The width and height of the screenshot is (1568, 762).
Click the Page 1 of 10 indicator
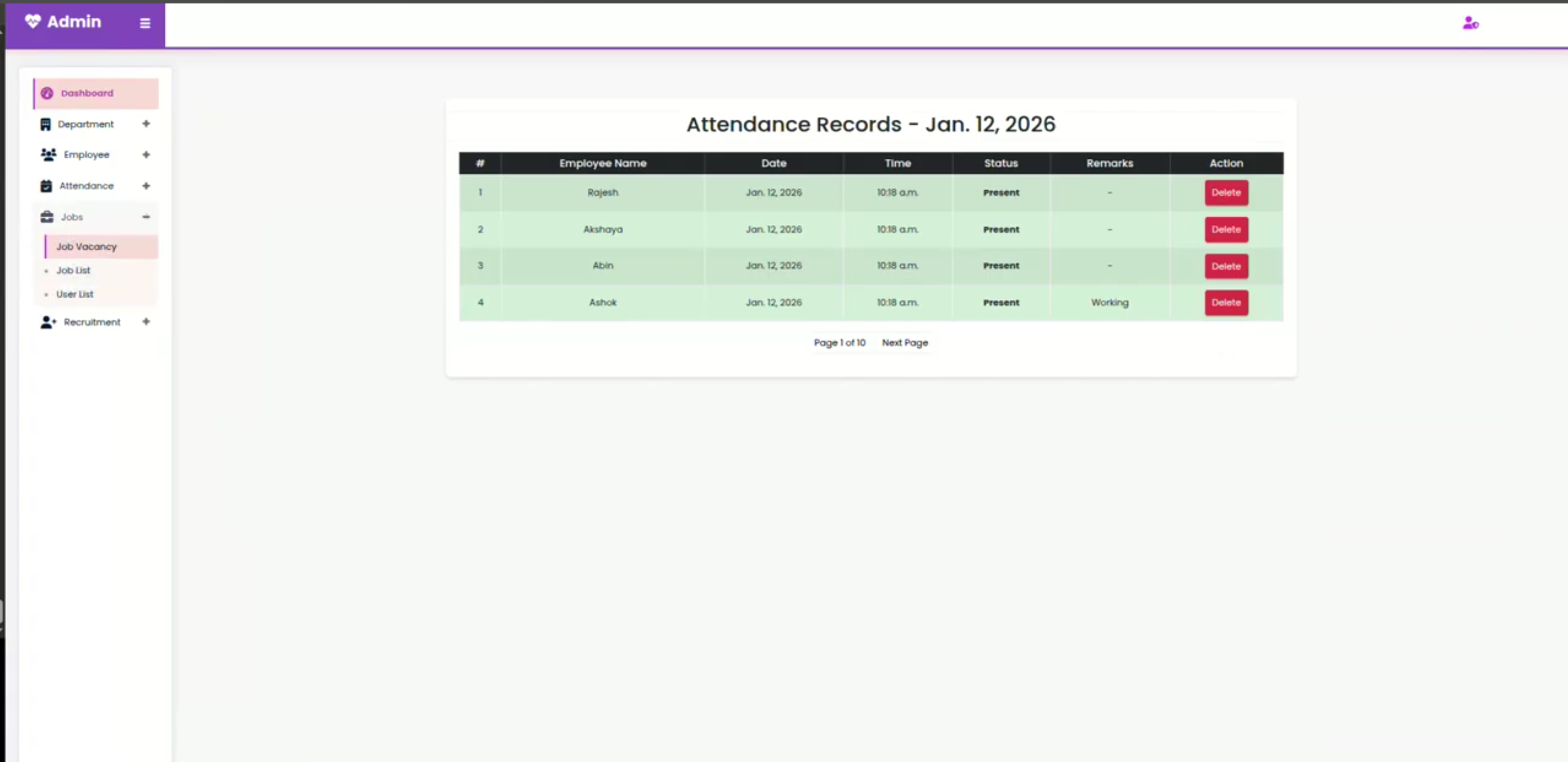click(x=839, y=343)
